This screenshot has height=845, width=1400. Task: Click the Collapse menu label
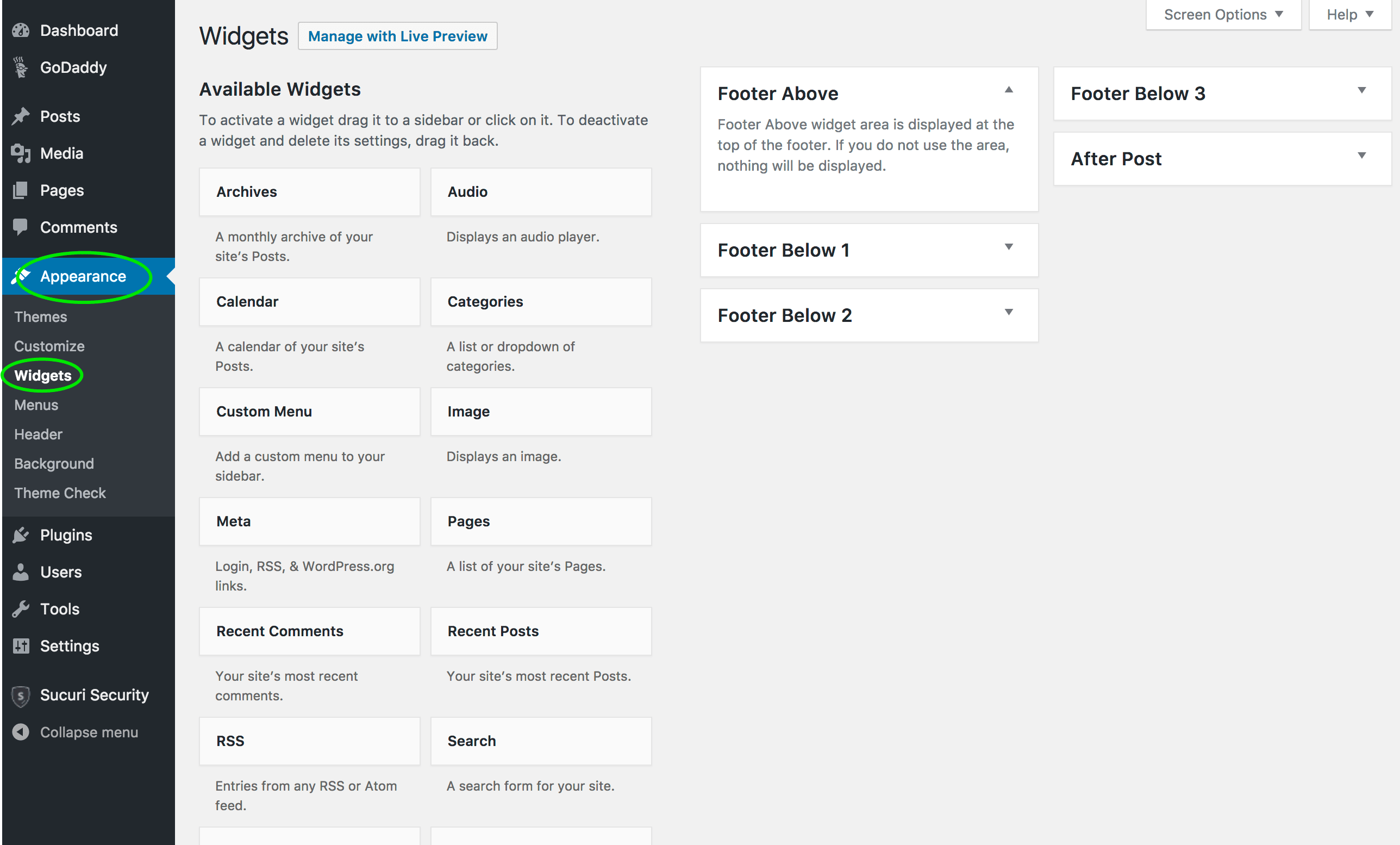[89, 732]
